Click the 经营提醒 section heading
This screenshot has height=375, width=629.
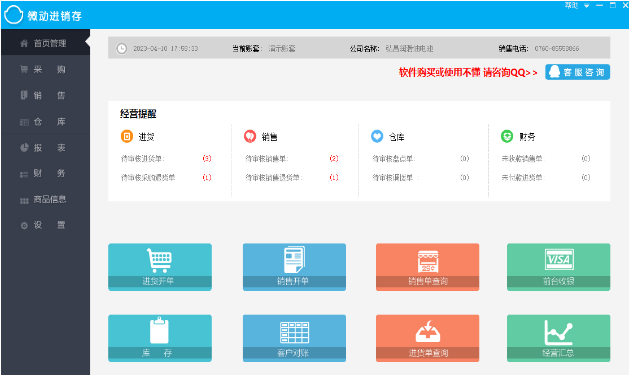[x=138, y=114]
